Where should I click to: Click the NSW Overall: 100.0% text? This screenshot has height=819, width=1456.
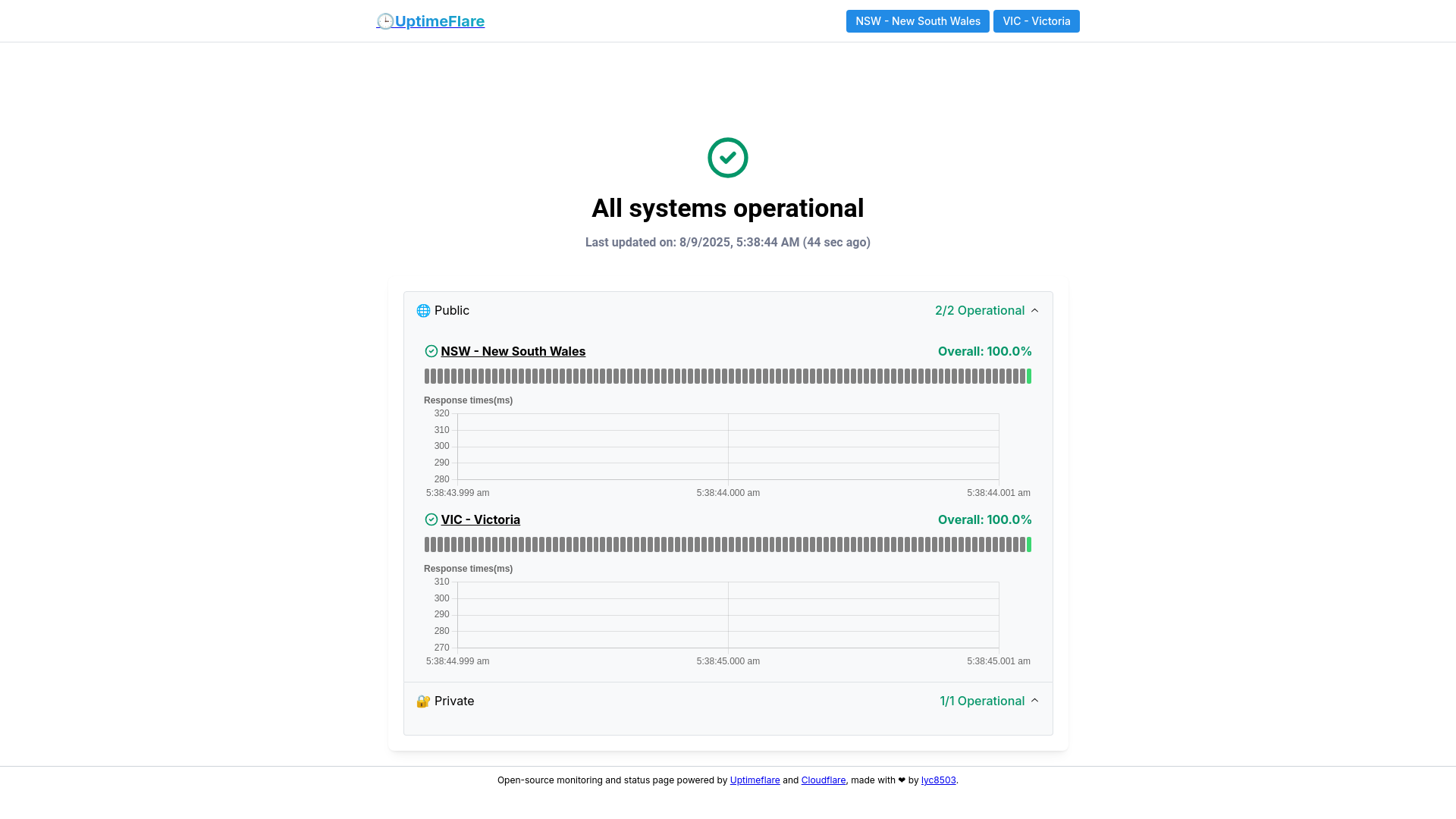pyautogui.click(x=985, y=351)
